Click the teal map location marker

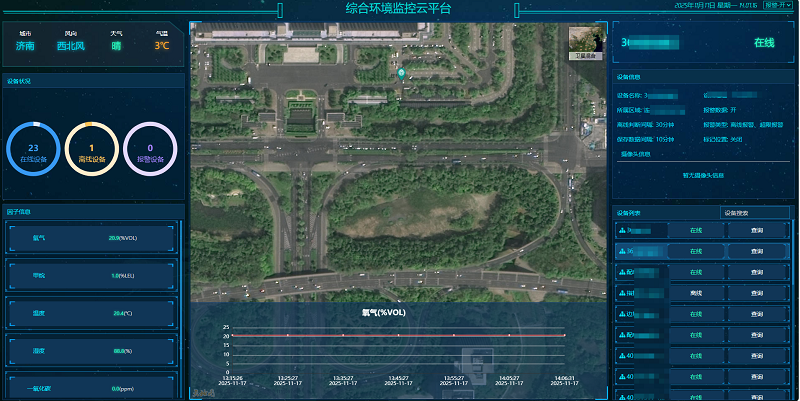tap(401, 73)
